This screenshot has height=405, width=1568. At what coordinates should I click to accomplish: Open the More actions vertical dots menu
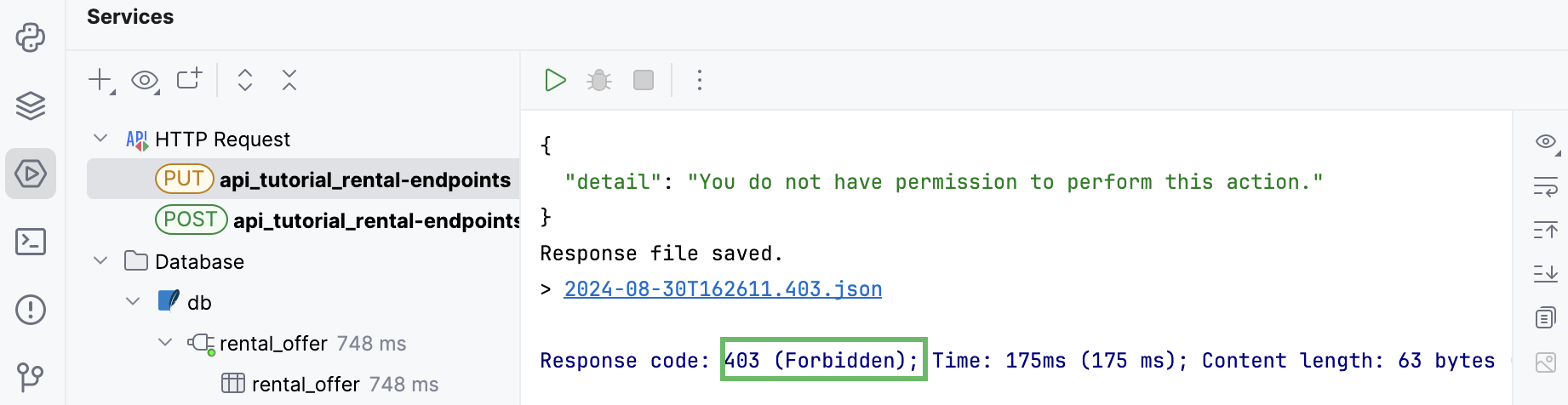point(700,80)
